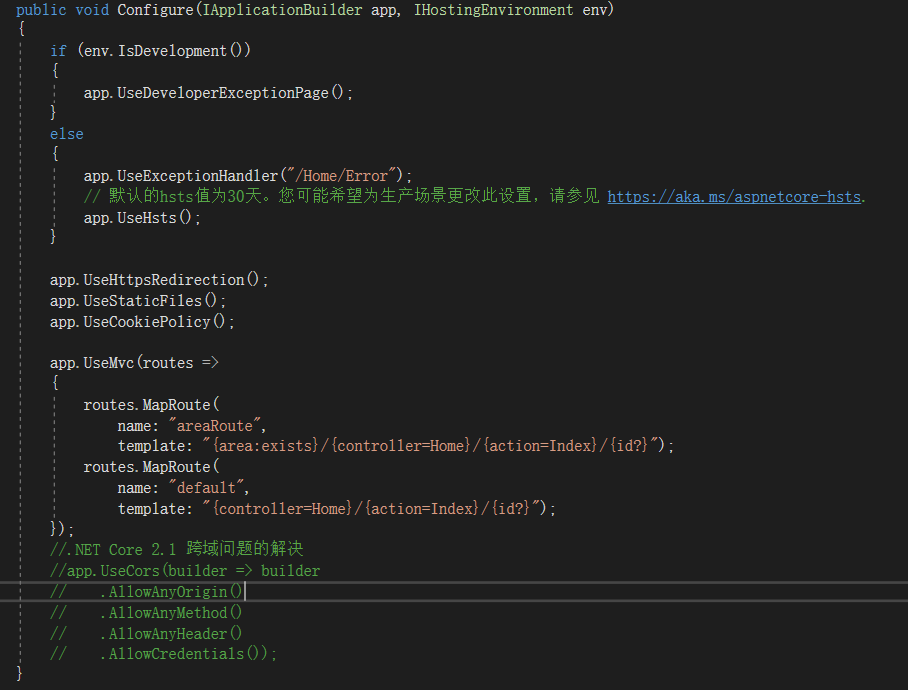This screenshot has height=690, width=908.
Task: Click the '.AllowAnyOrigin()' commented line
Action: pos(146,592)
